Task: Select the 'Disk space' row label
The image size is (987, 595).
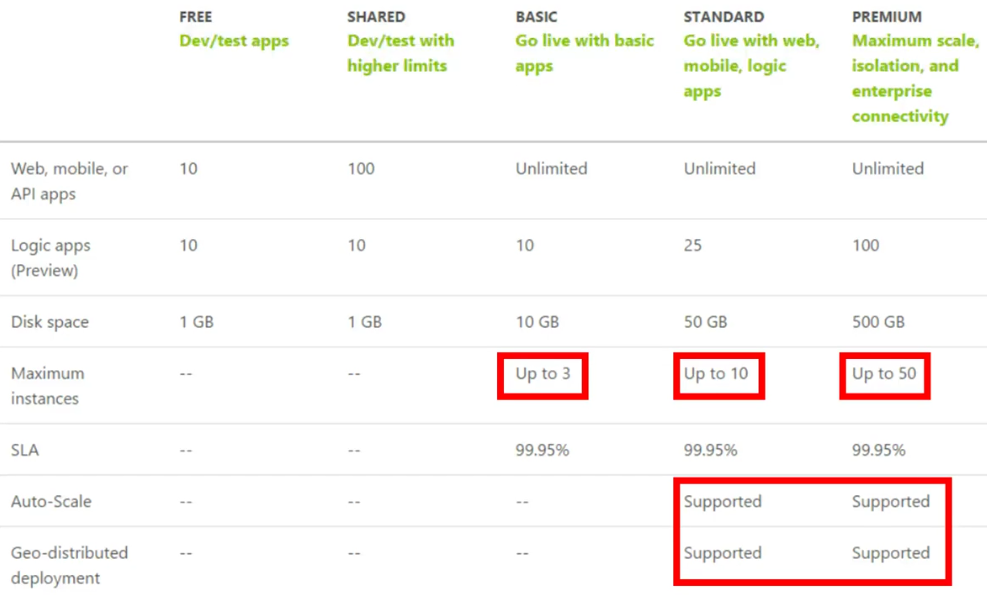Action: click(x=50, y=322)
